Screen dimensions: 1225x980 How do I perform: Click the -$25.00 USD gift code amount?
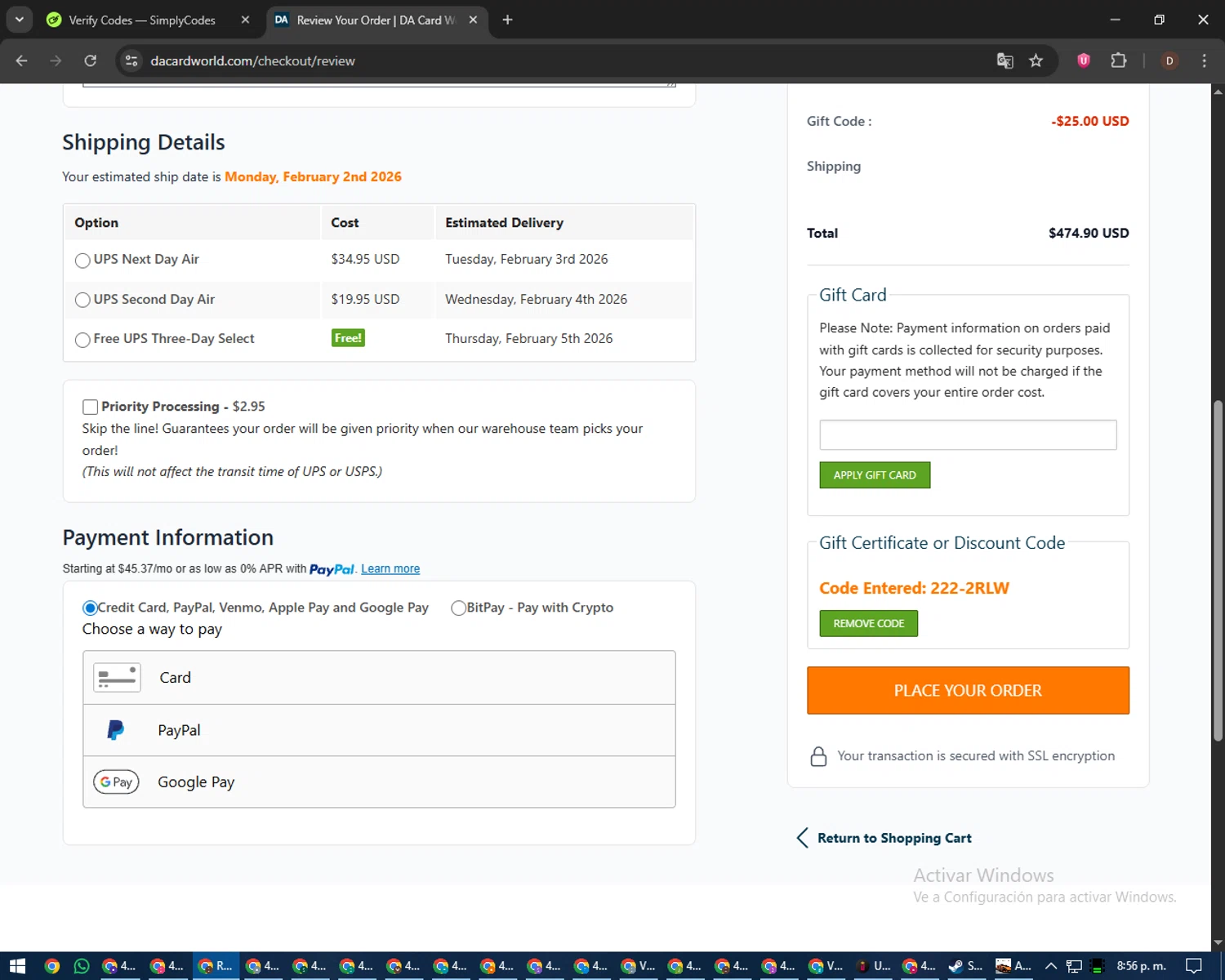pos(1089,121)
